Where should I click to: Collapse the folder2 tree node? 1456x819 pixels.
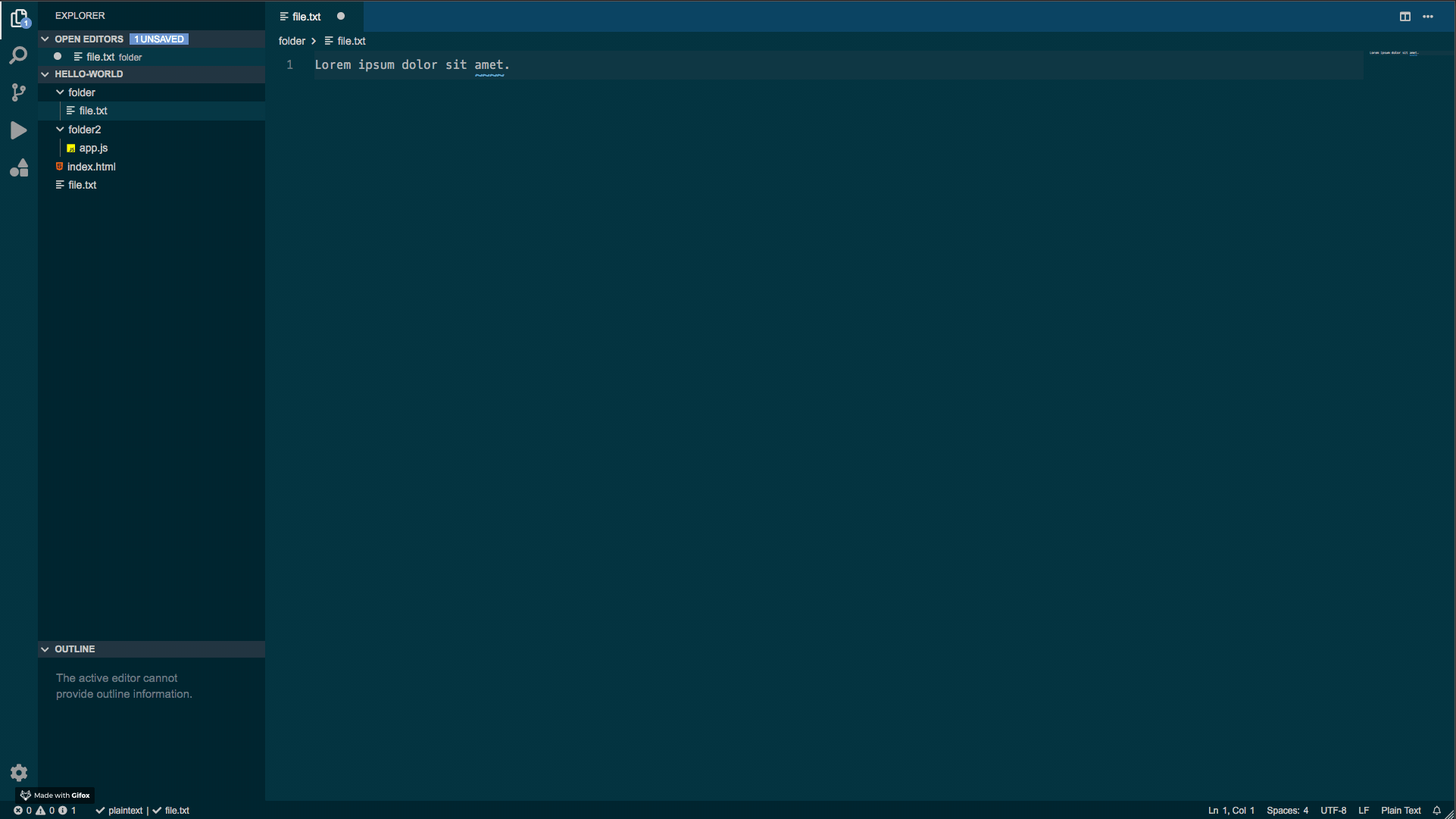point(60,130)
